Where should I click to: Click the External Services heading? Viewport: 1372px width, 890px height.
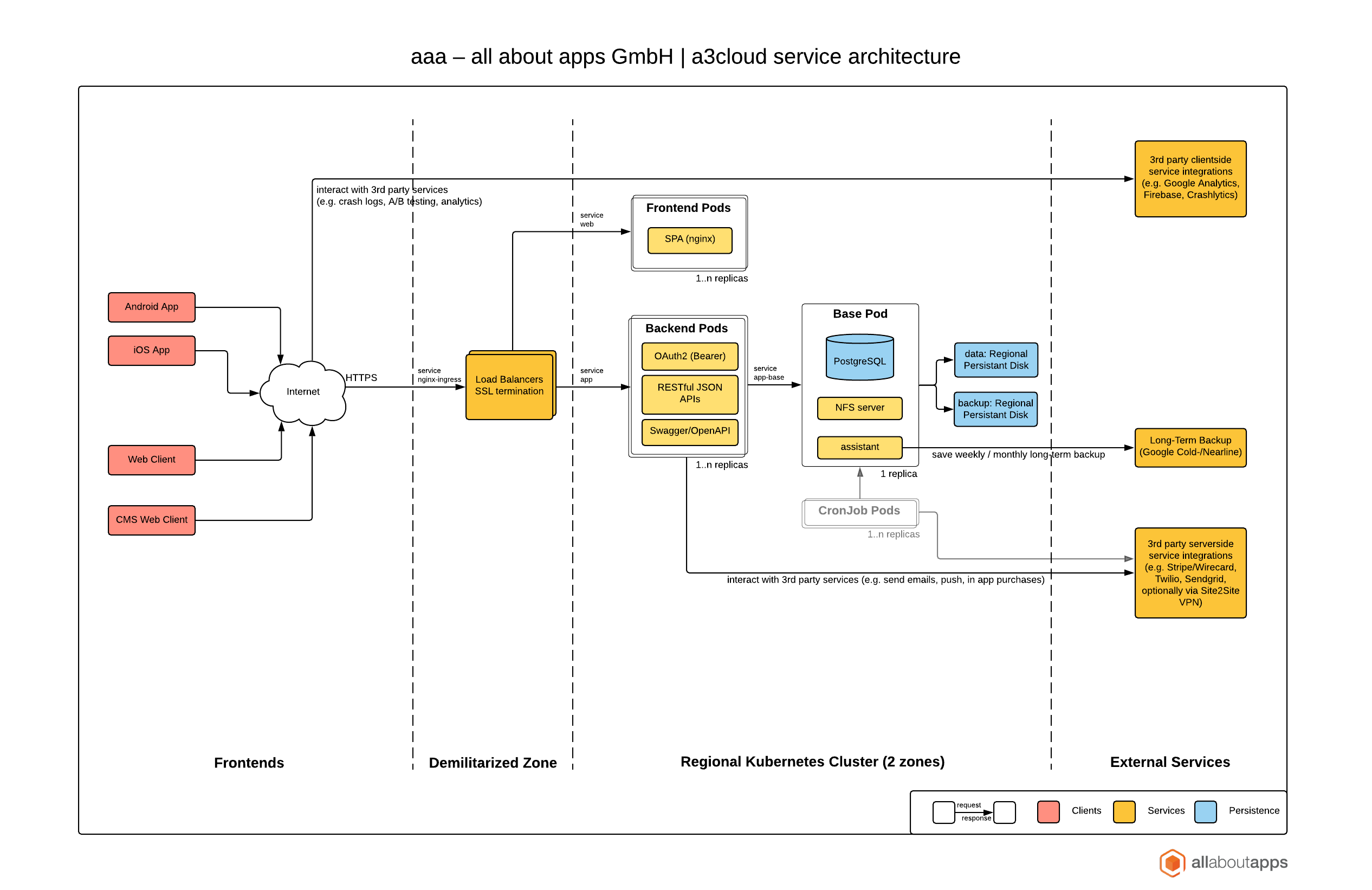(1169, 762)
